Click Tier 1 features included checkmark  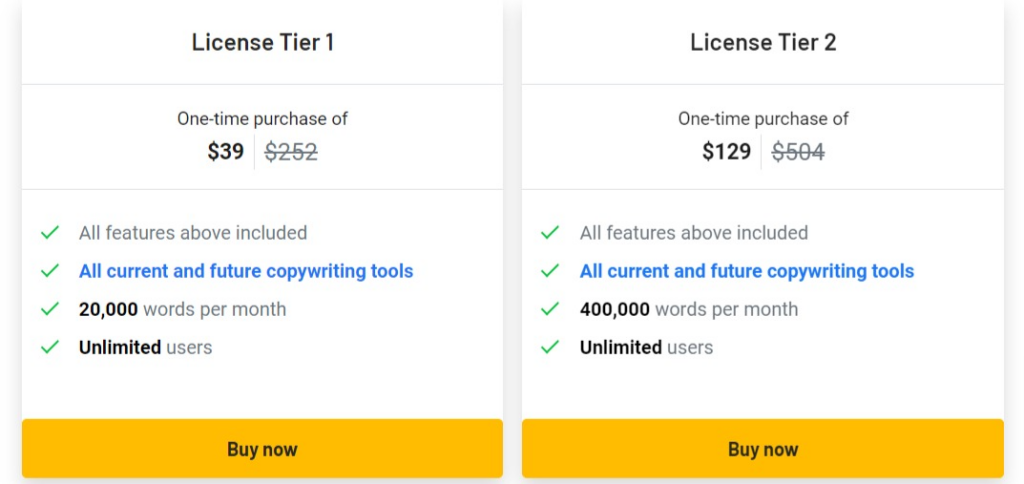coord(50,233)
